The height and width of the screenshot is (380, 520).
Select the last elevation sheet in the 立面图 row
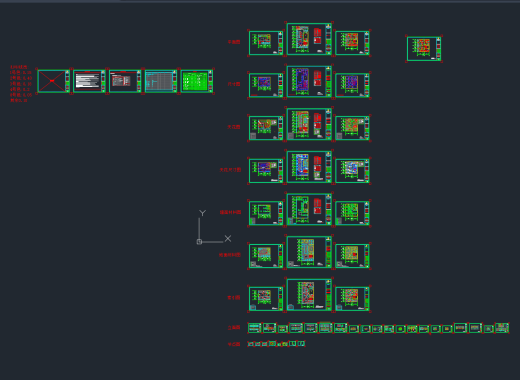[502, 328]
